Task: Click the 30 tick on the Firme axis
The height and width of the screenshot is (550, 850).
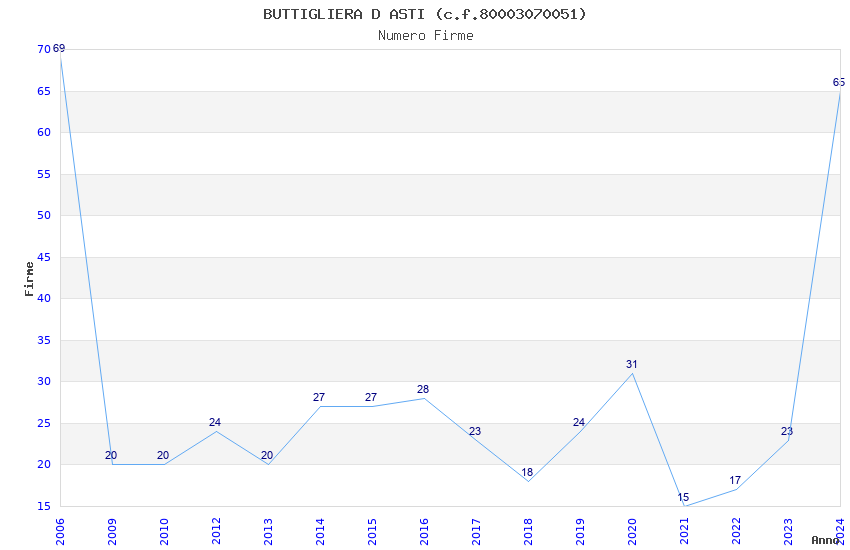Action: [44, 381]
